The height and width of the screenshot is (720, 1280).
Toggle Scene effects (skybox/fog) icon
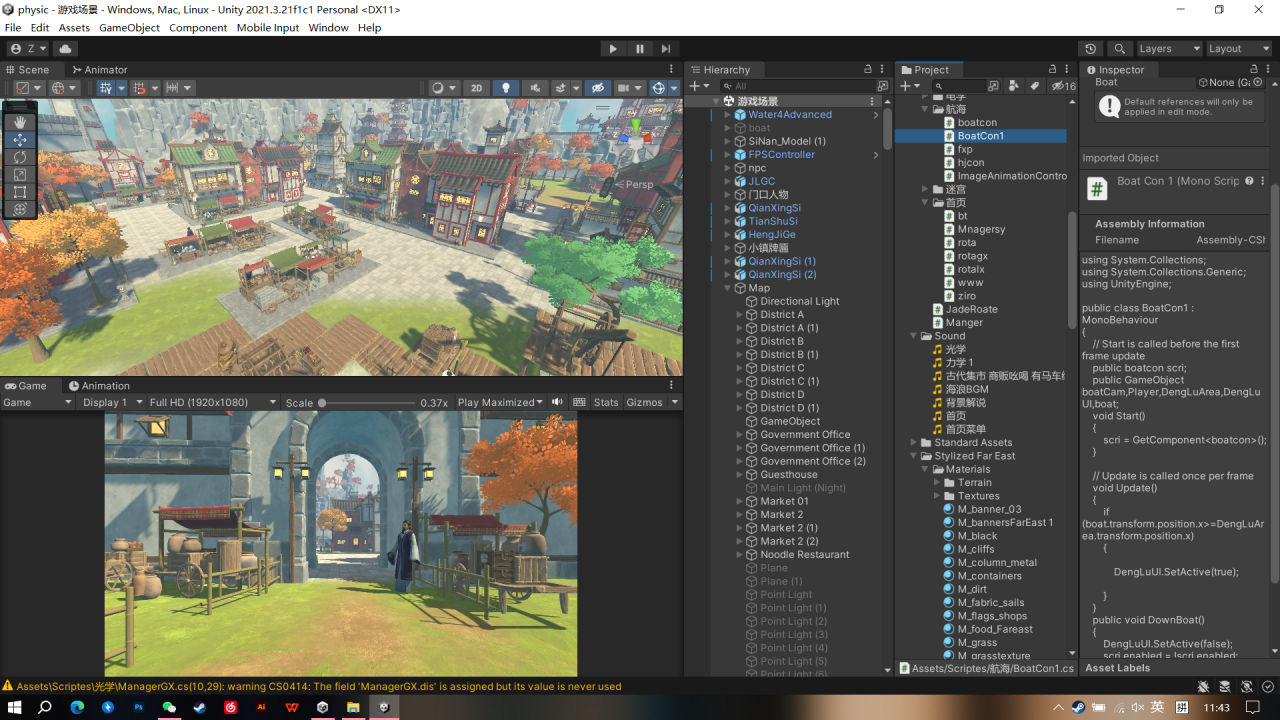click(x=562, y=88)
